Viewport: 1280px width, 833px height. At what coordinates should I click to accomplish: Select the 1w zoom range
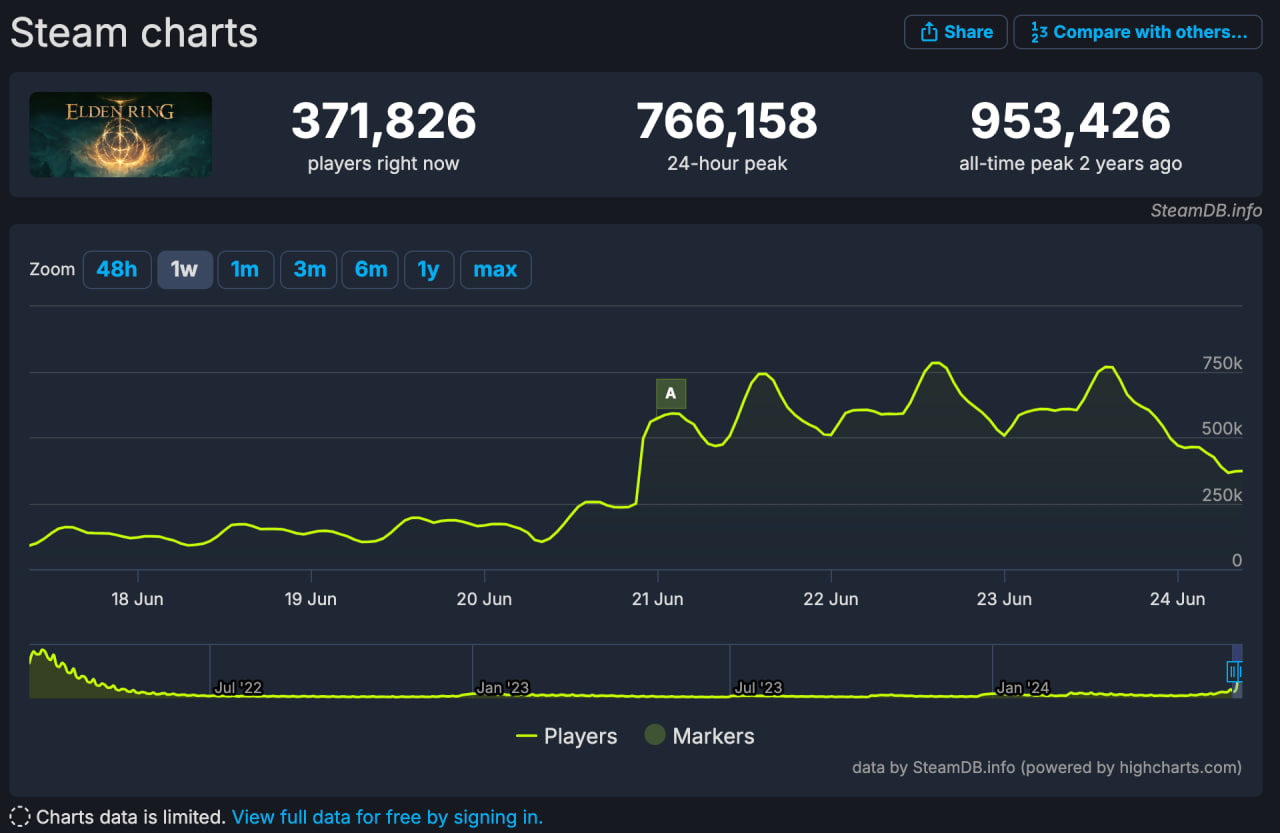click(x=185, y=269)
